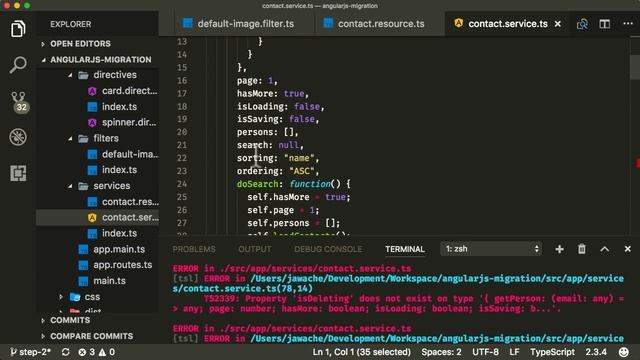Click the Ln 1, Col 1 cursor position
This screenshot has width=640, height=360.
point(362,352)
